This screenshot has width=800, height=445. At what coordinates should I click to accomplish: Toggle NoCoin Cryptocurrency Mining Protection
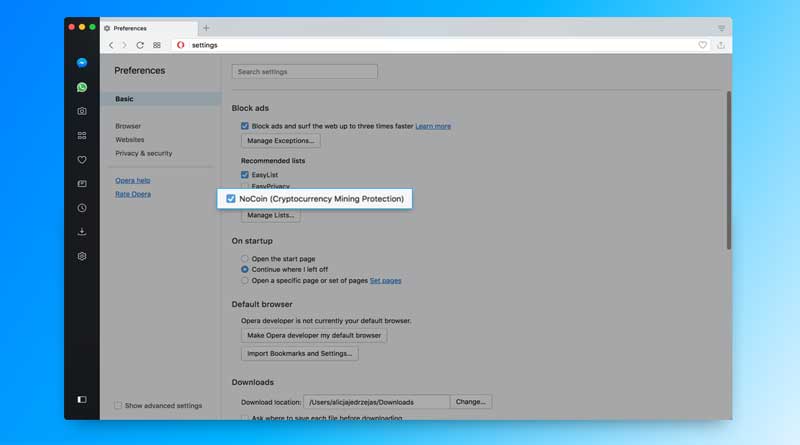click(x=231, y=199)
